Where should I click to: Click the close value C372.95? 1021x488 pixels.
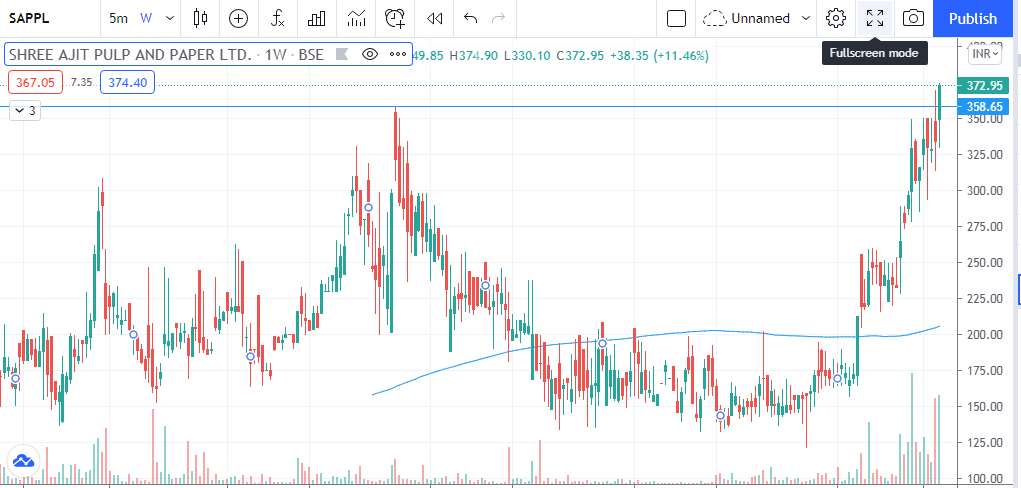click(580, 55)
